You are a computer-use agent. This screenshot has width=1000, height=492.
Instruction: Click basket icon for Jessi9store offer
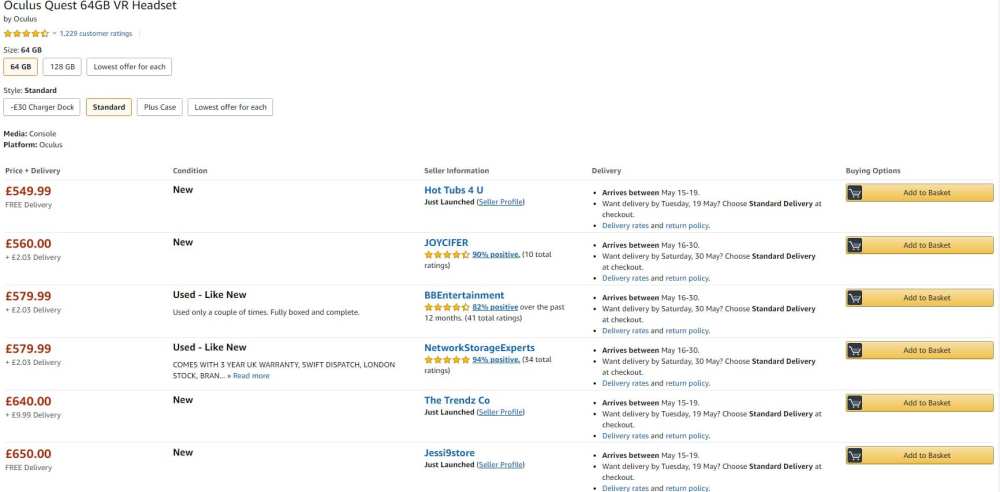point(855,456)
